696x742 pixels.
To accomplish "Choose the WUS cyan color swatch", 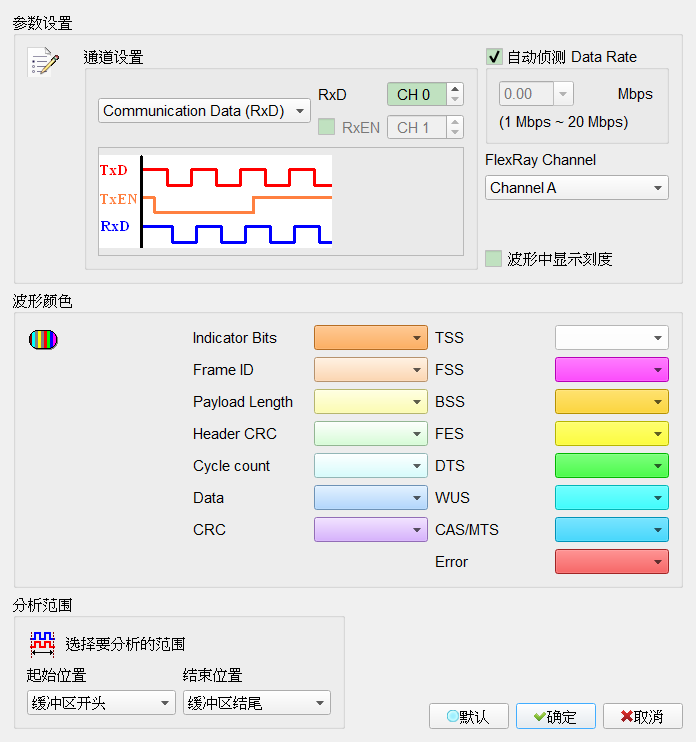I will click(x=612, y=497).
